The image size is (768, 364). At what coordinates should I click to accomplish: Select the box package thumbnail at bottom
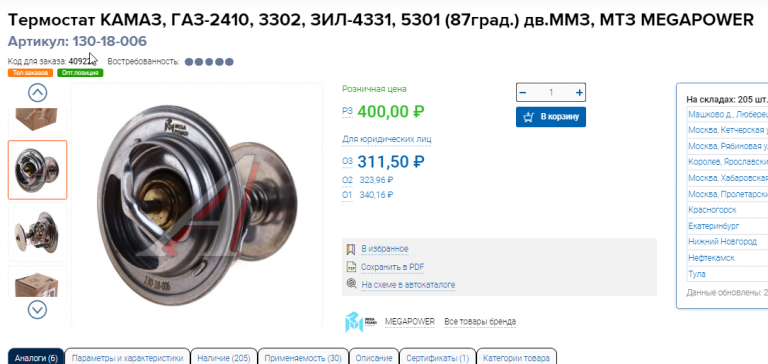point(37,281)
